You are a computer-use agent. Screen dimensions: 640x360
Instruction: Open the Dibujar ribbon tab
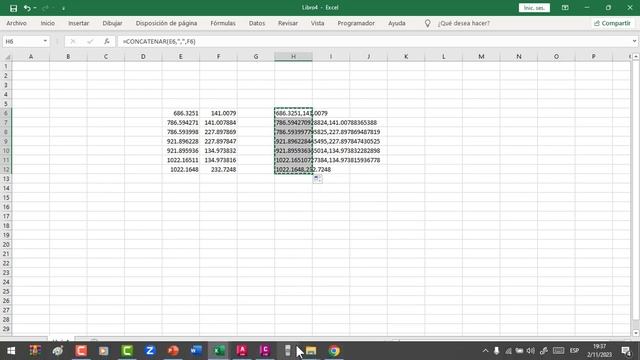pos(112,23)
